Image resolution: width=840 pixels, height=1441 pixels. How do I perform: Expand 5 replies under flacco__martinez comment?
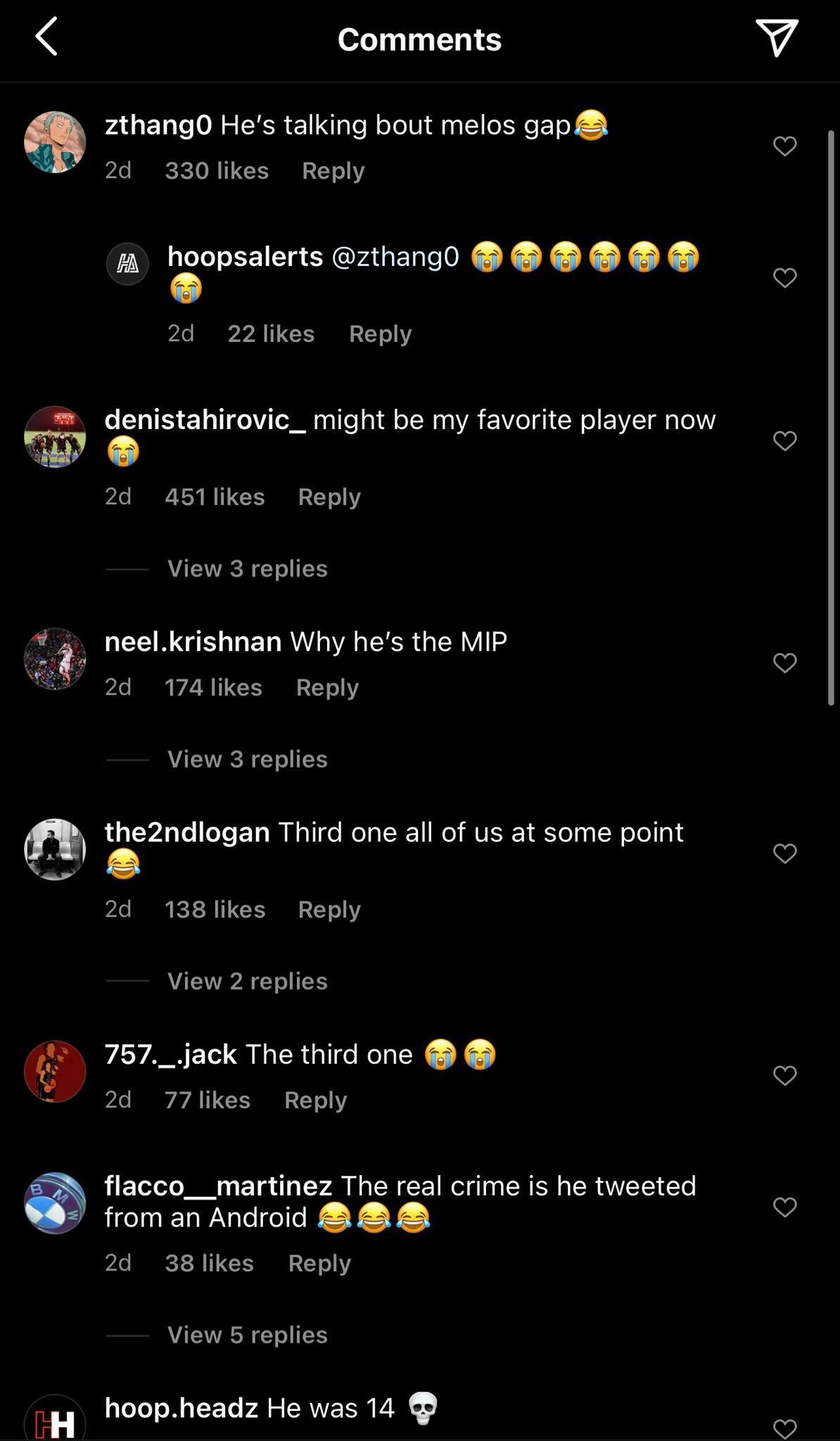point(247,1335)
